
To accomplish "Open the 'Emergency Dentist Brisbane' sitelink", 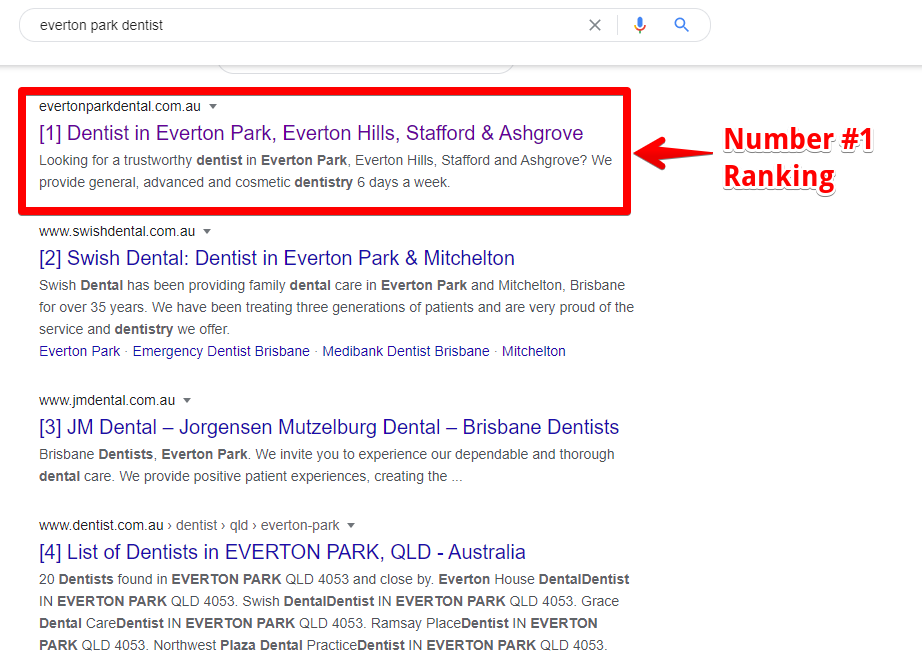I will pyautogui.click(x=221, y=351).
